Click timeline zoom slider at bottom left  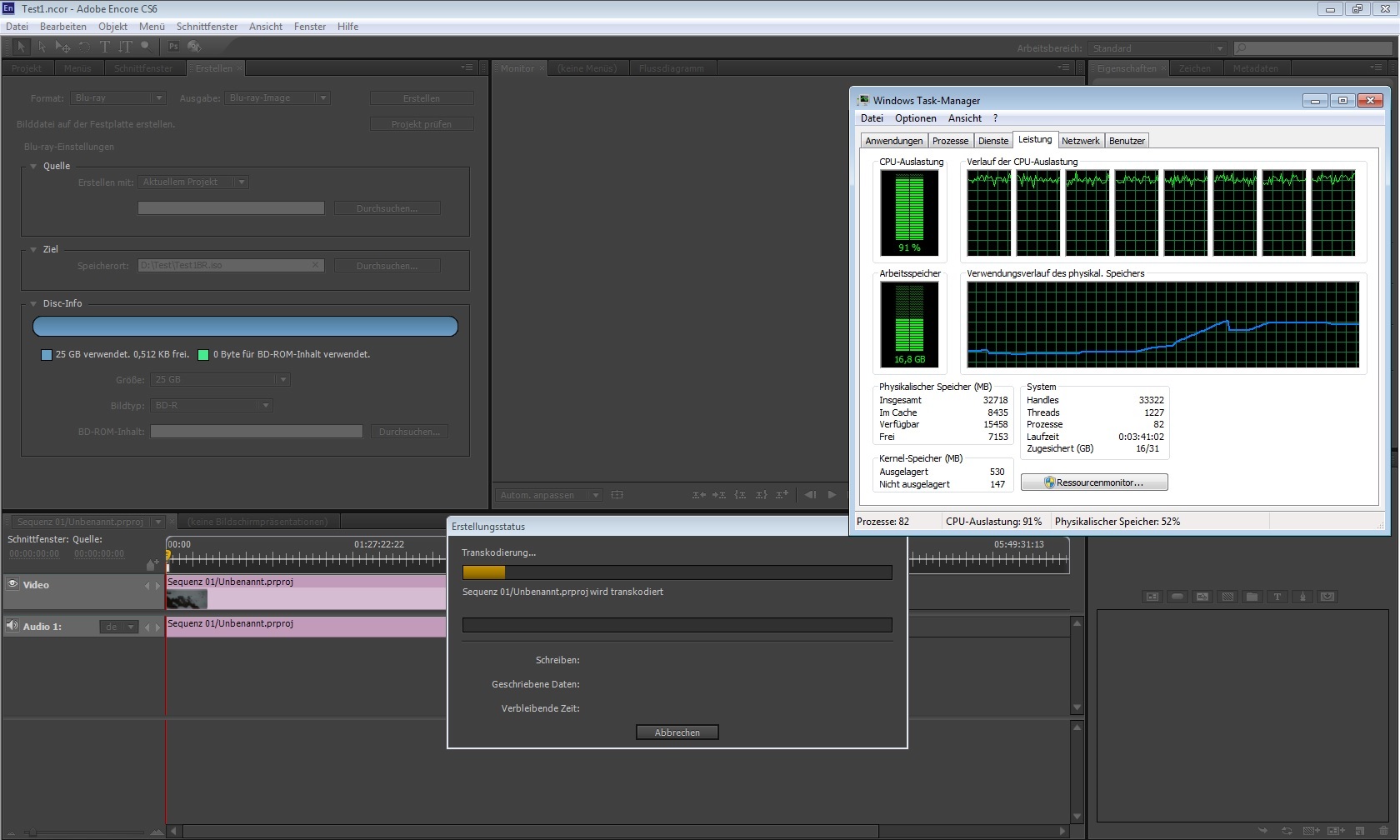pyautogui.click(x=32, y=832)
